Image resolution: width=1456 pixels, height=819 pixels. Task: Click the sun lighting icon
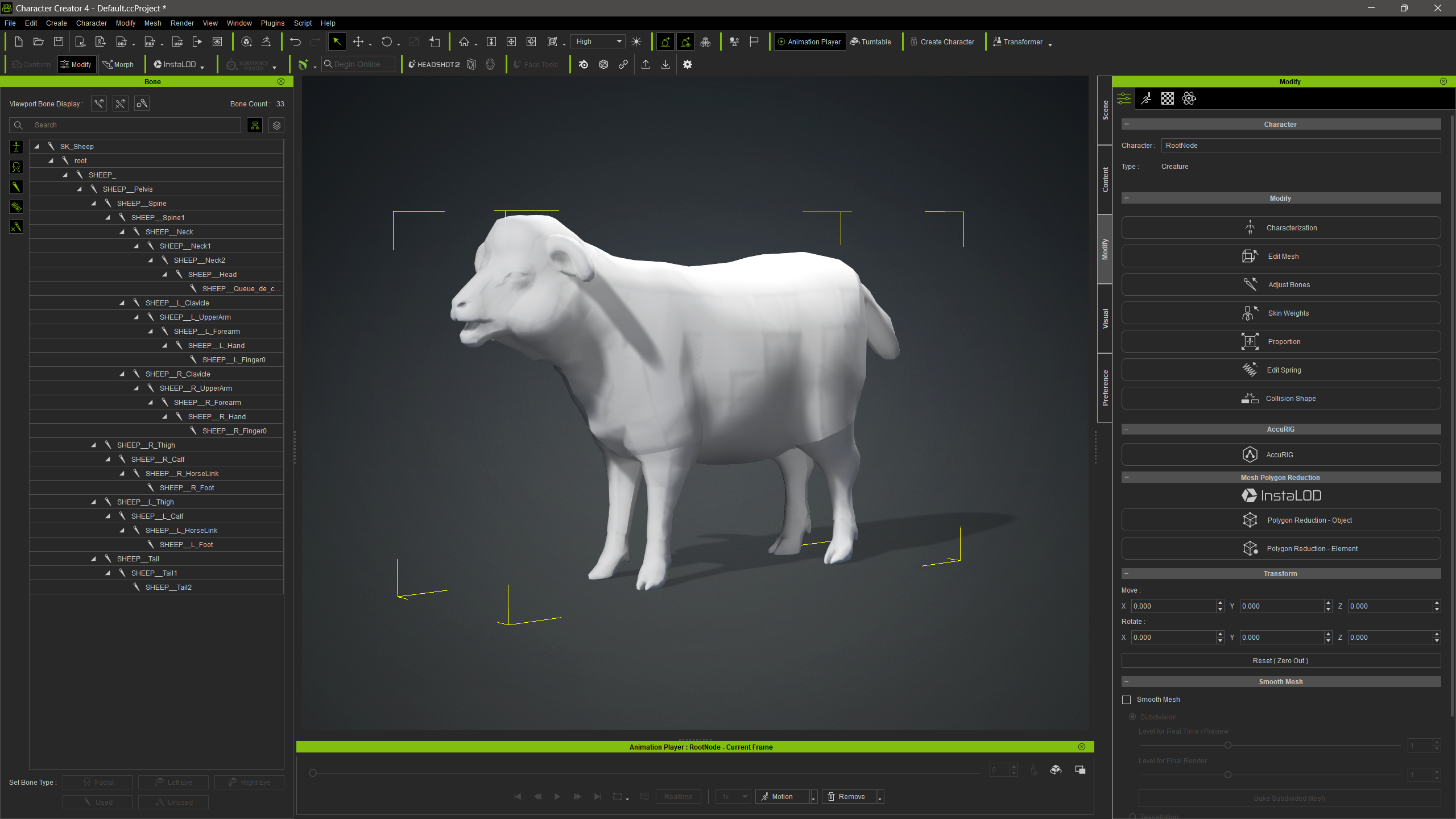click(x=636, y=42)
